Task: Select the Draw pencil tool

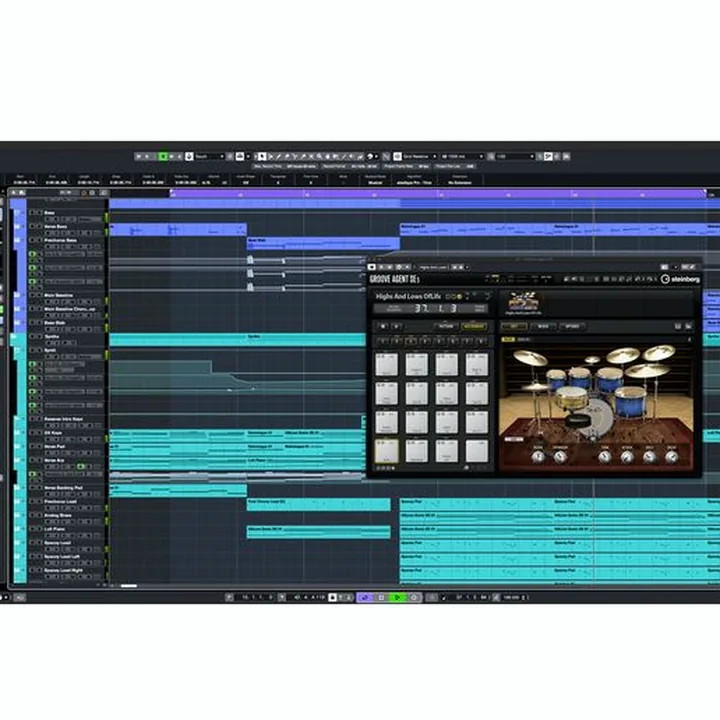Action: 278,157
